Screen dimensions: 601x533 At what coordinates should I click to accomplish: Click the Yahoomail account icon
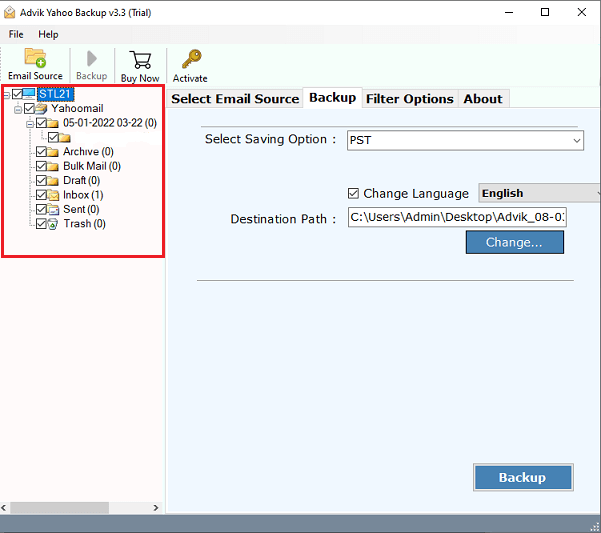(x=43, y=109)
